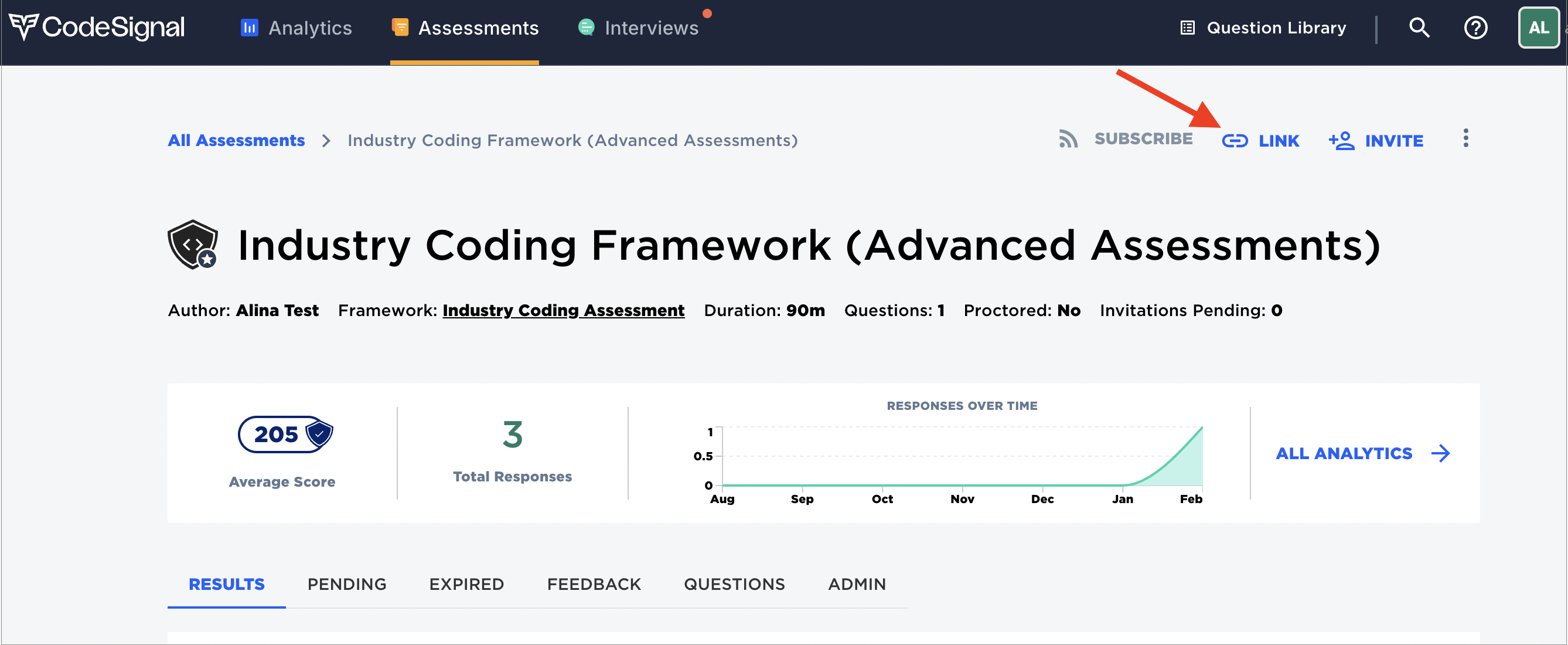Click the chain link icon

click(1235, 141)
